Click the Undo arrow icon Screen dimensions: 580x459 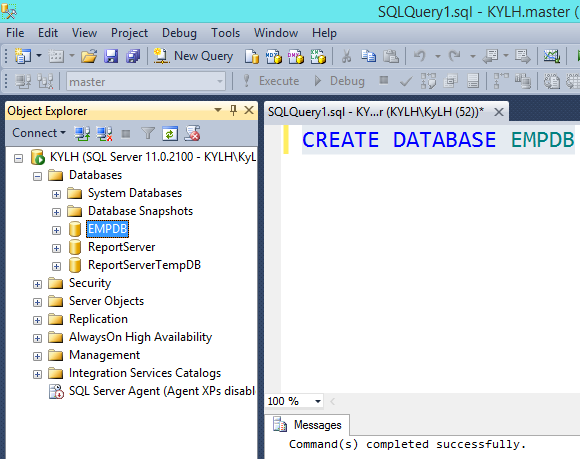click(x=420, y=56)
